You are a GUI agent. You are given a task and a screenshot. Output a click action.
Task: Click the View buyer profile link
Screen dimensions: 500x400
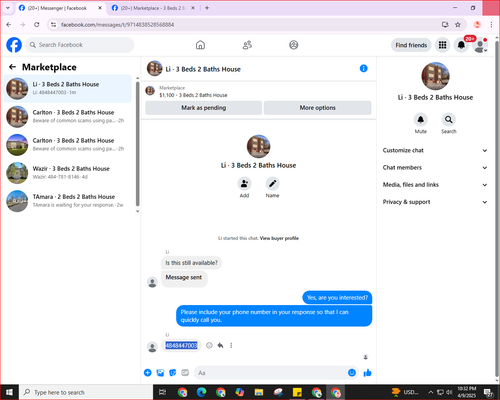279,238
